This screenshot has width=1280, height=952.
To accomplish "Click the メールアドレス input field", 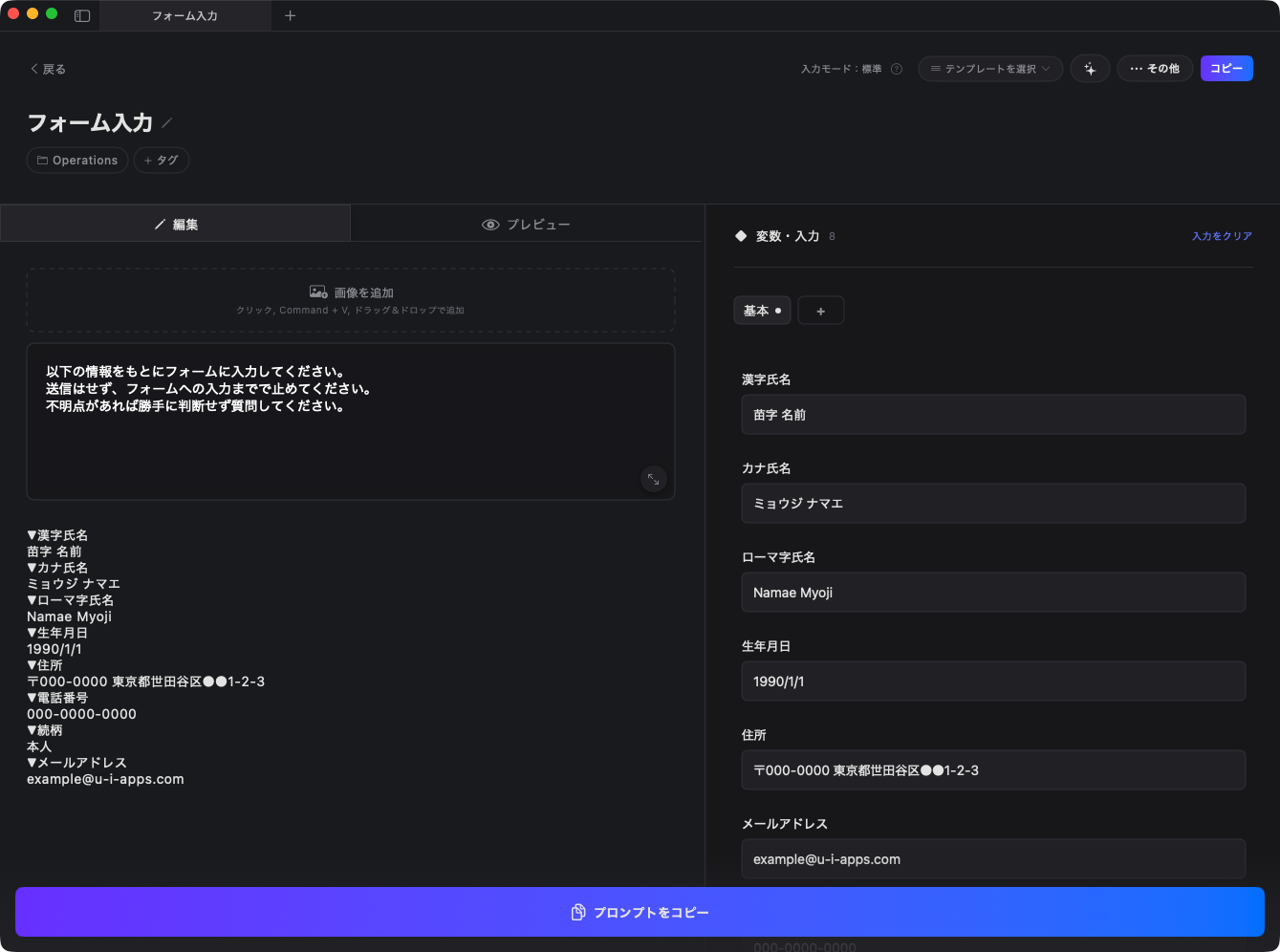I will click(x=993, y=859).
